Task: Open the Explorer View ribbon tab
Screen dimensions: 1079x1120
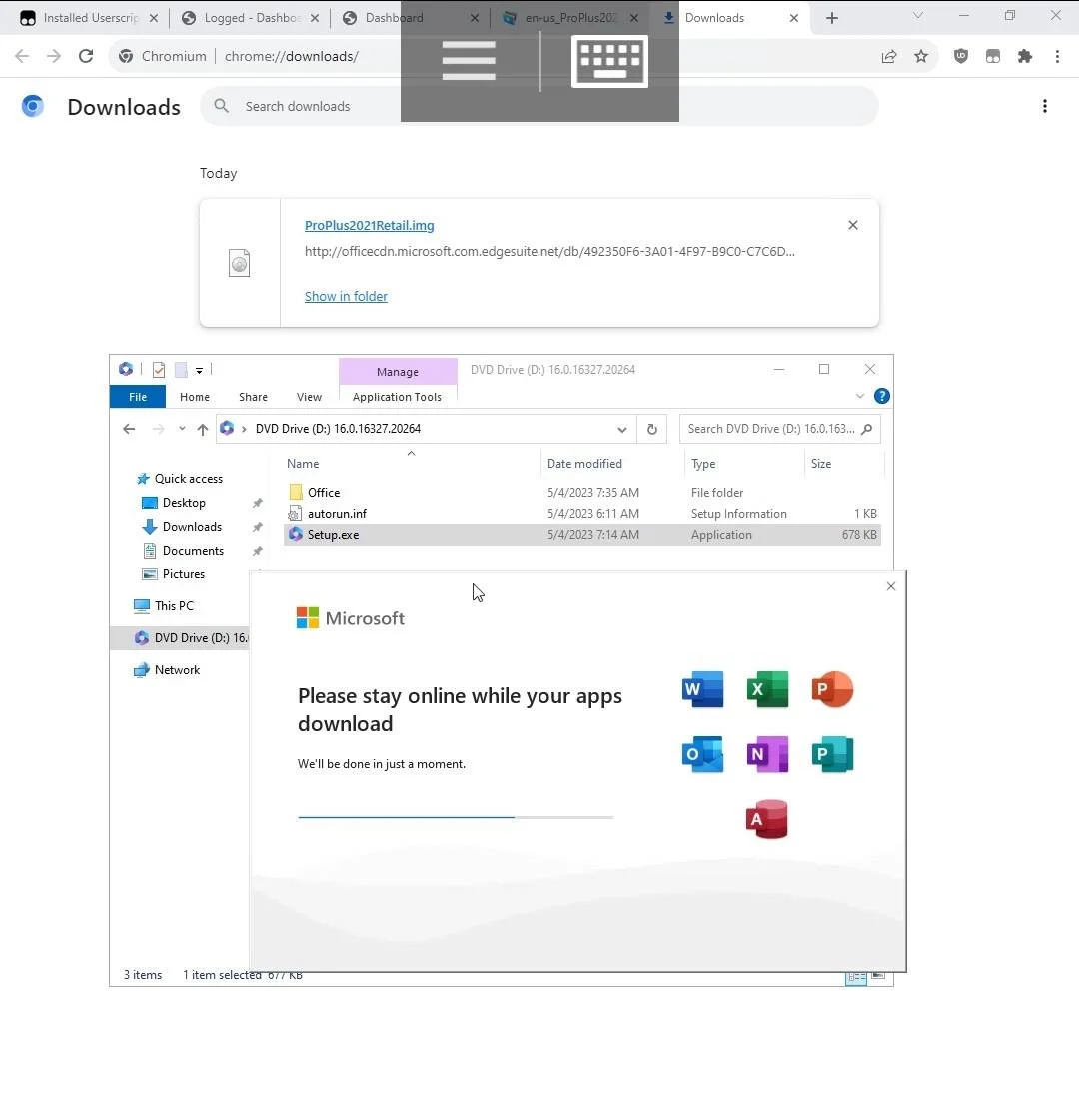Action: 309,397
